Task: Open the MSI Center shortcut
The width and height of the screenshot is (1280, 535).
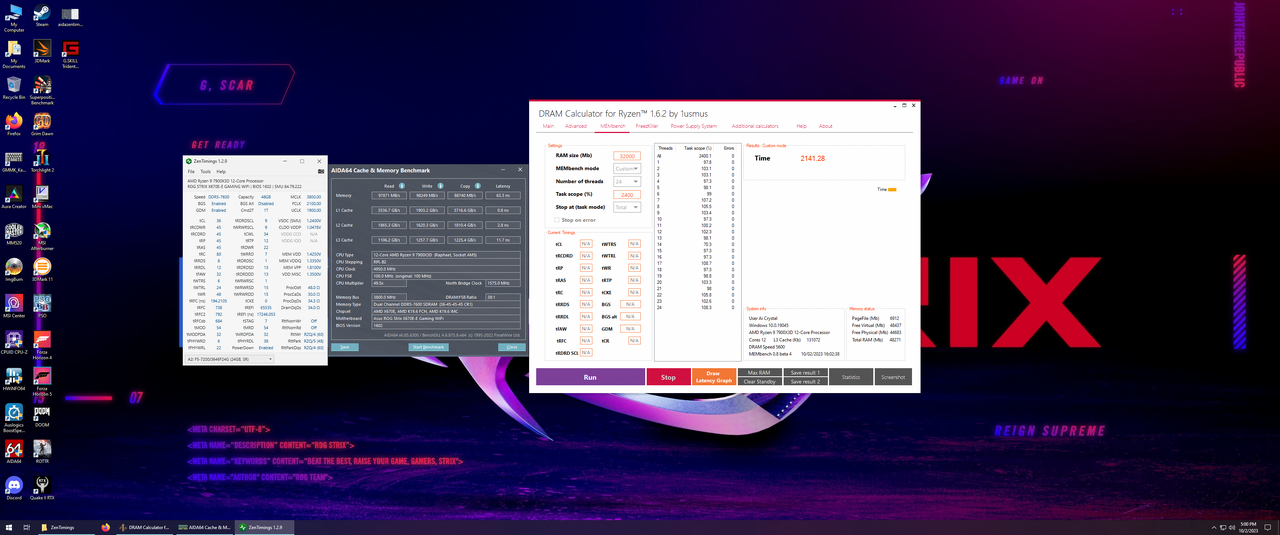Action: pos(14,305)
